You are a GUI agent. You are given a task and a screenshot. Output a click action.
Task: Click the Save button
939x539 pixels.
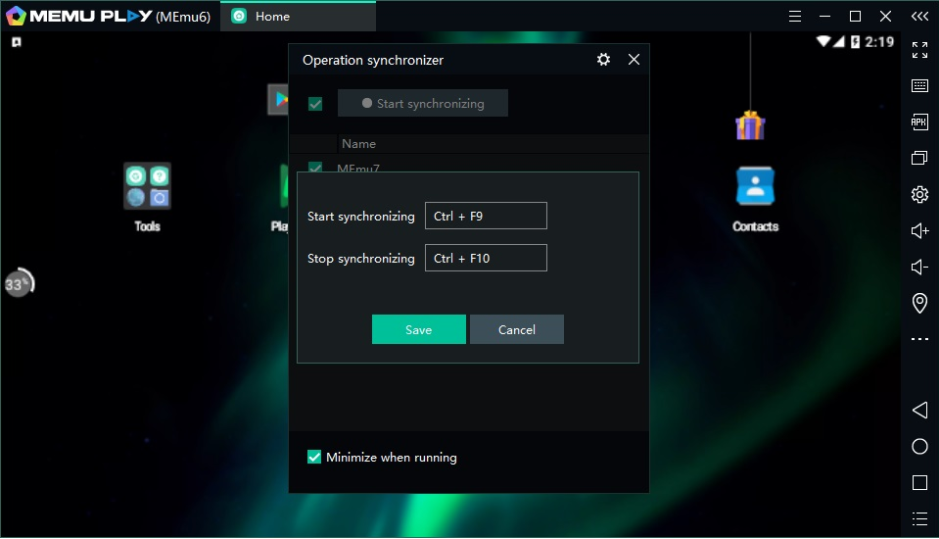click(418, 330)
